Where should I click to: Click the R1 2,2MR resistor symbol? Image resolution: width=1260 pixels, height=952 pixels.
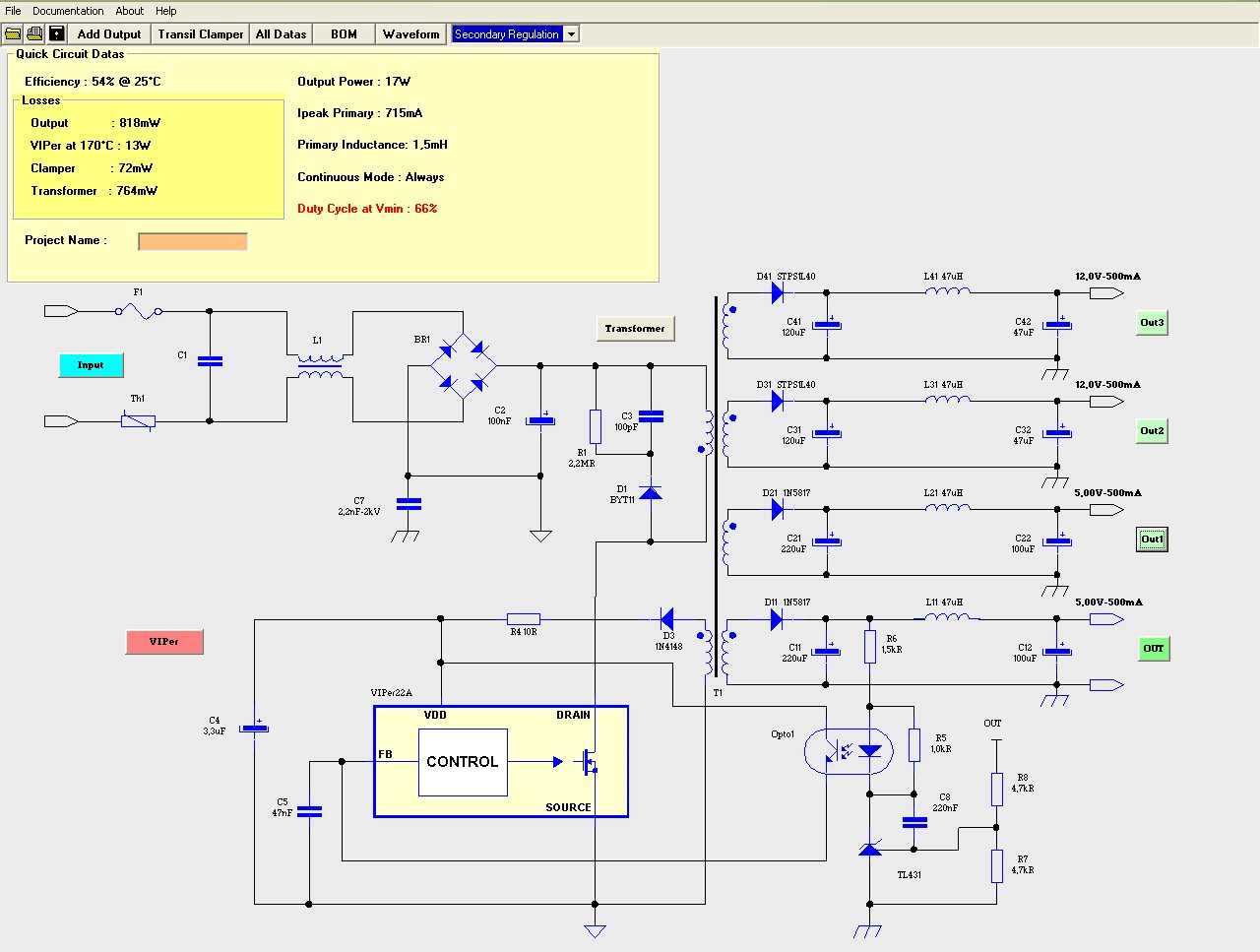(x=596, y=426)
